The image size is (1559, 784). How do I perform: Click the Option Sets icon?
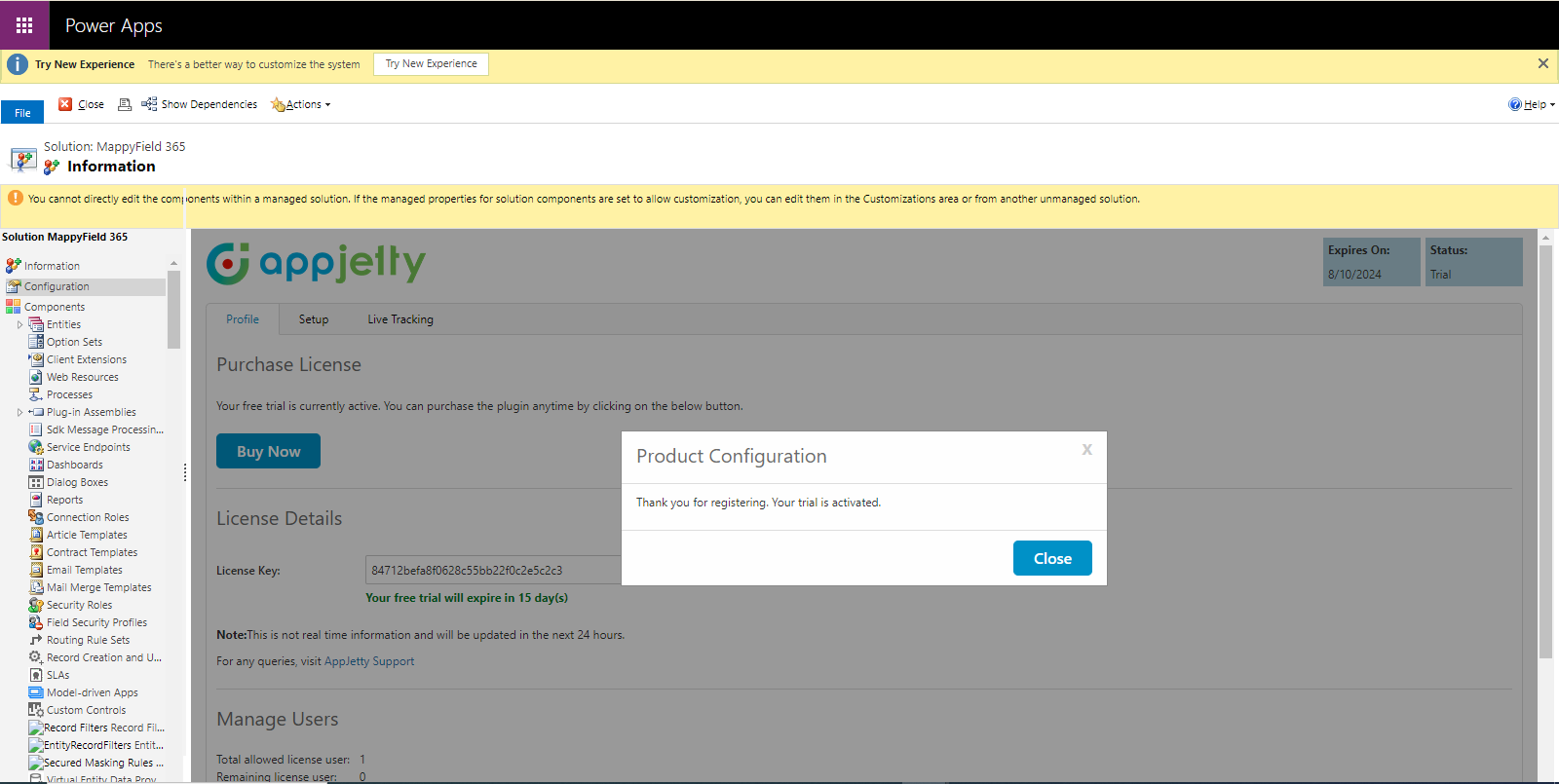pyautogui.click(x=36, y=342)
